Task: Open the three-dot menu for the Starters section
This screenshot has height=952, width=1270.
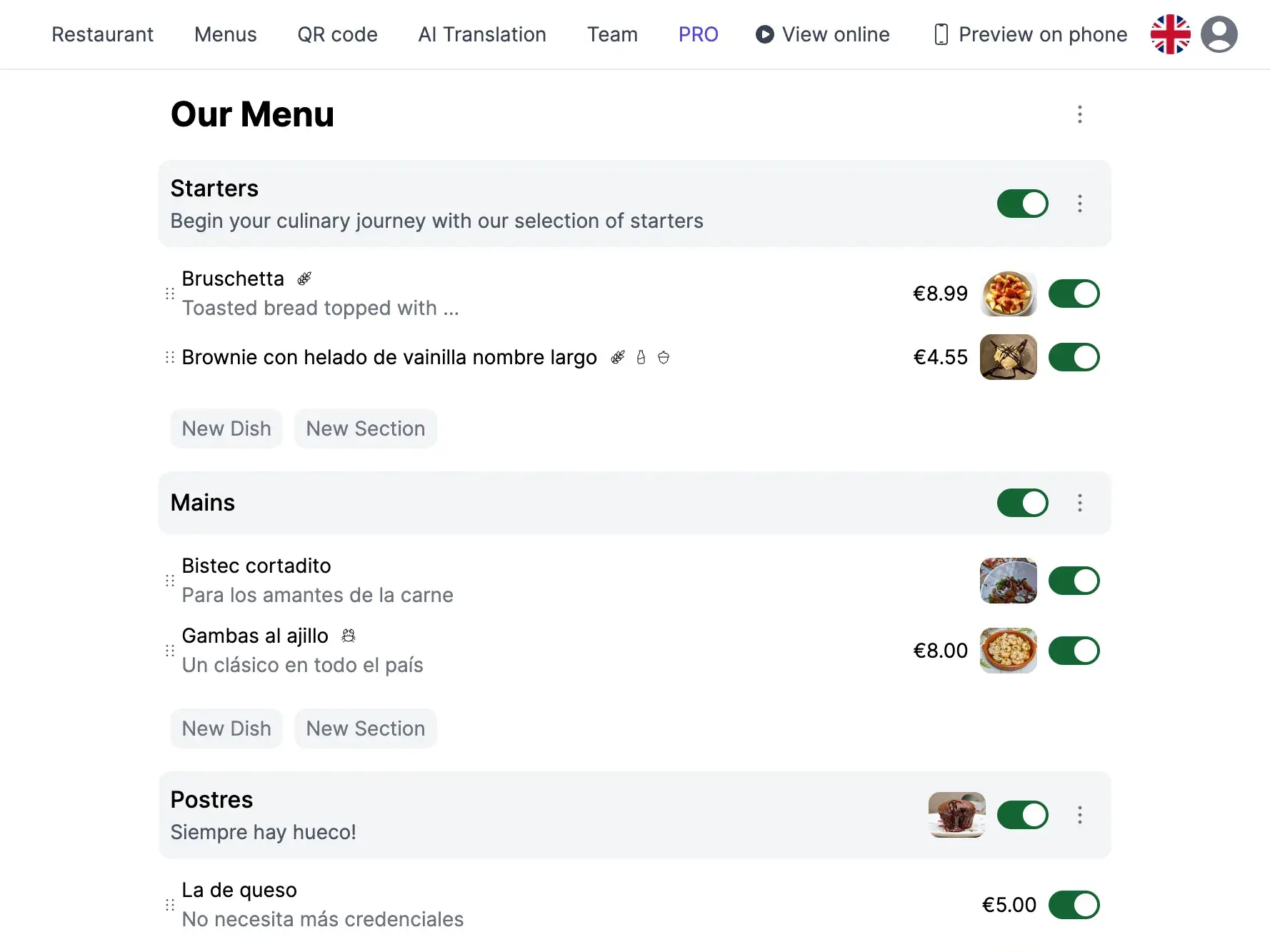Action: coord(1079,204)
